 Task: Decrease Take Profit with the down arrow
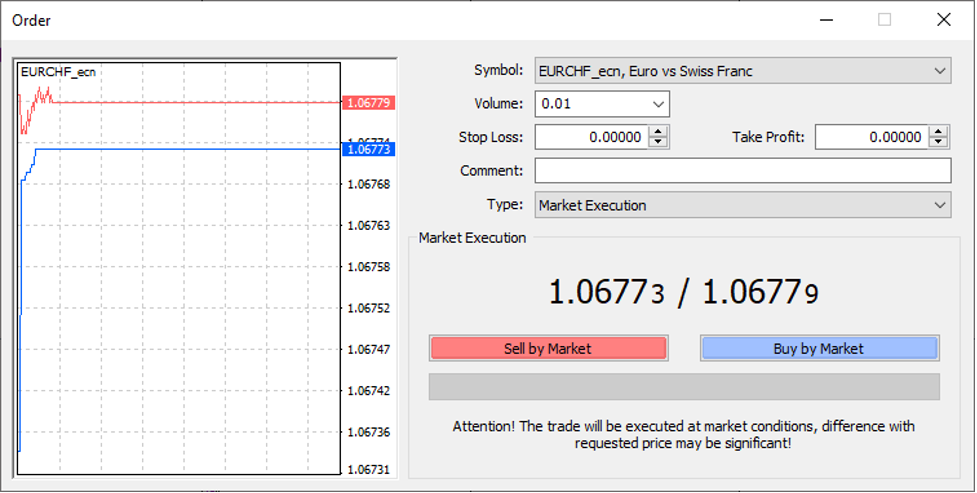pos(939,142)
